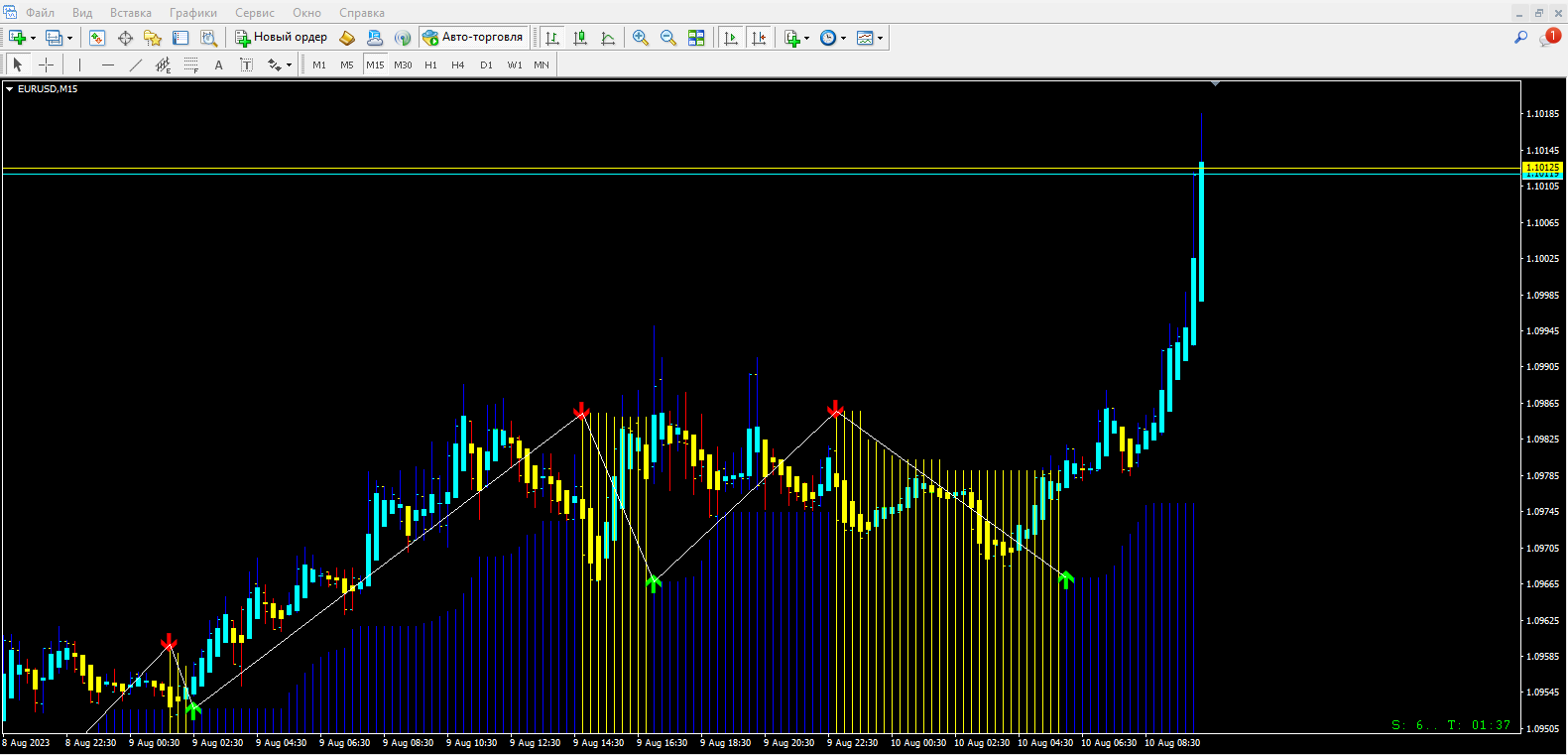Select the Crosshair tool

pos(46,64)
